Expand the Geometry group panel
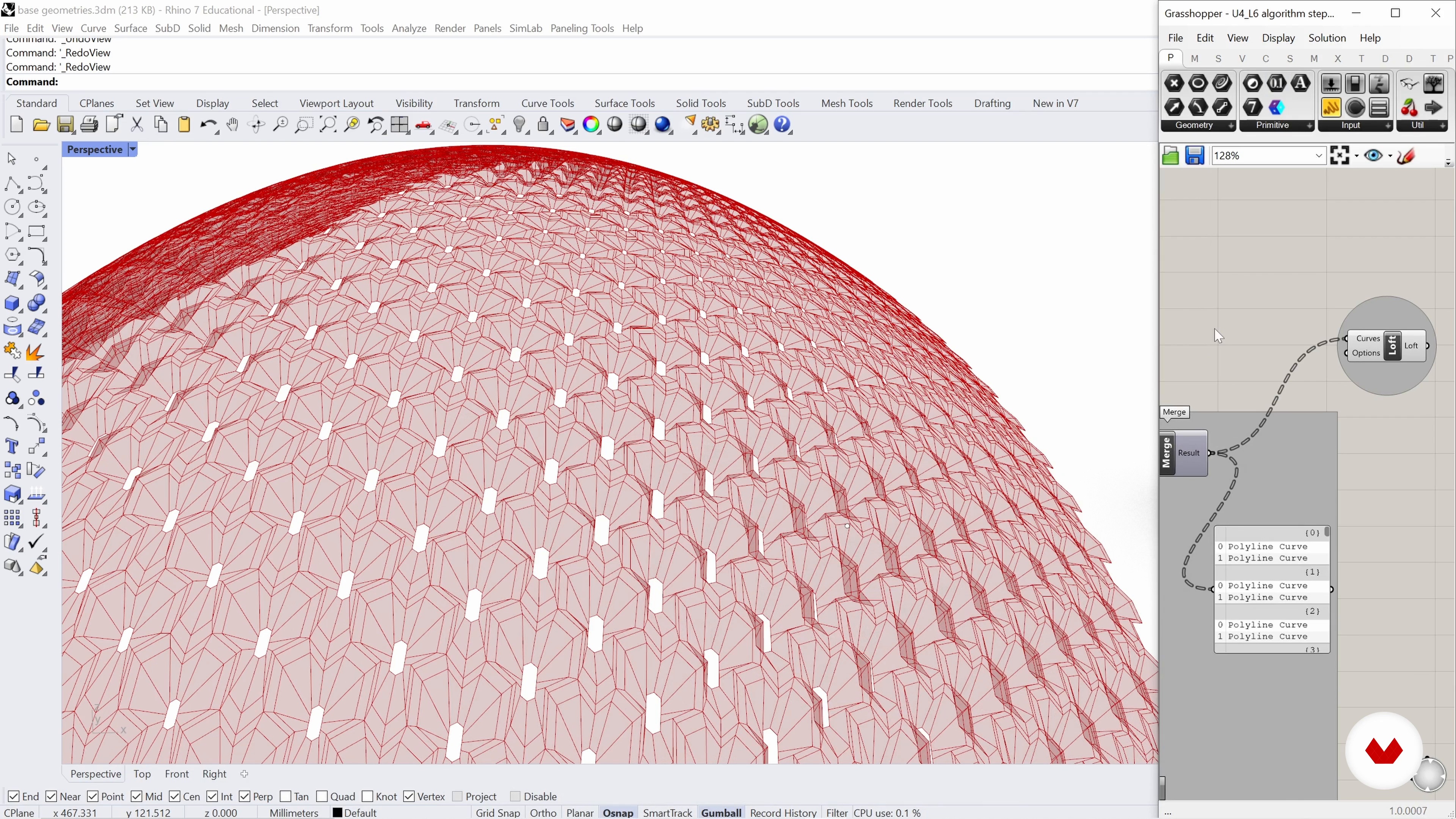 (1231, 126)
